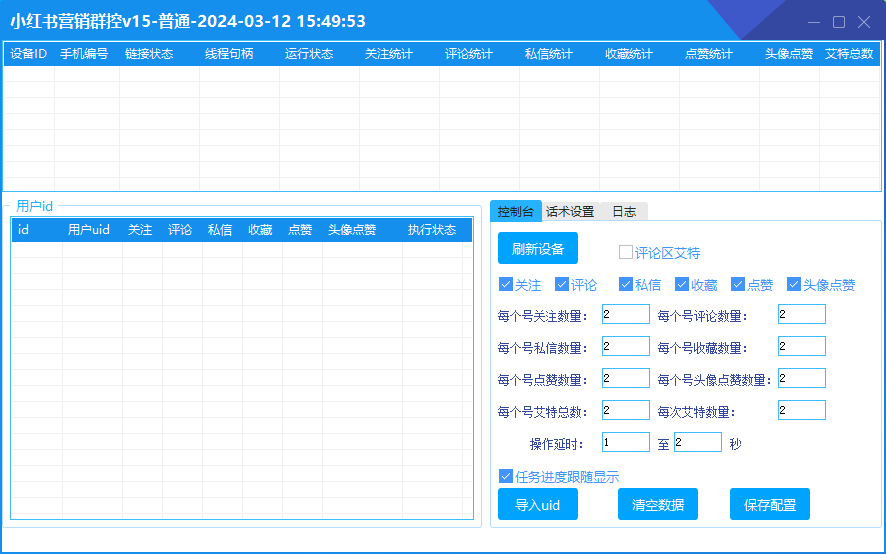The width and height of the screenshot is (886, 554).
Task: Click the 设备ID column header
Action: click(28, 54)
